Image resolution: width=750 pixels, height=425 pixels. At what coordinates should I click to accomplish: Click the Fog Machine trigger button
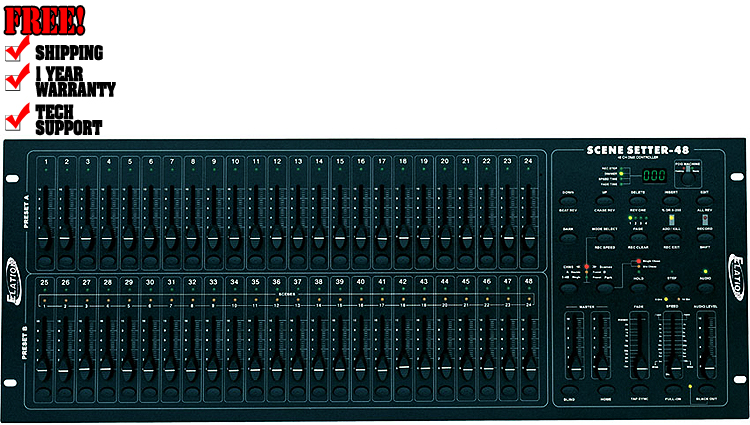tap(687, 179)
